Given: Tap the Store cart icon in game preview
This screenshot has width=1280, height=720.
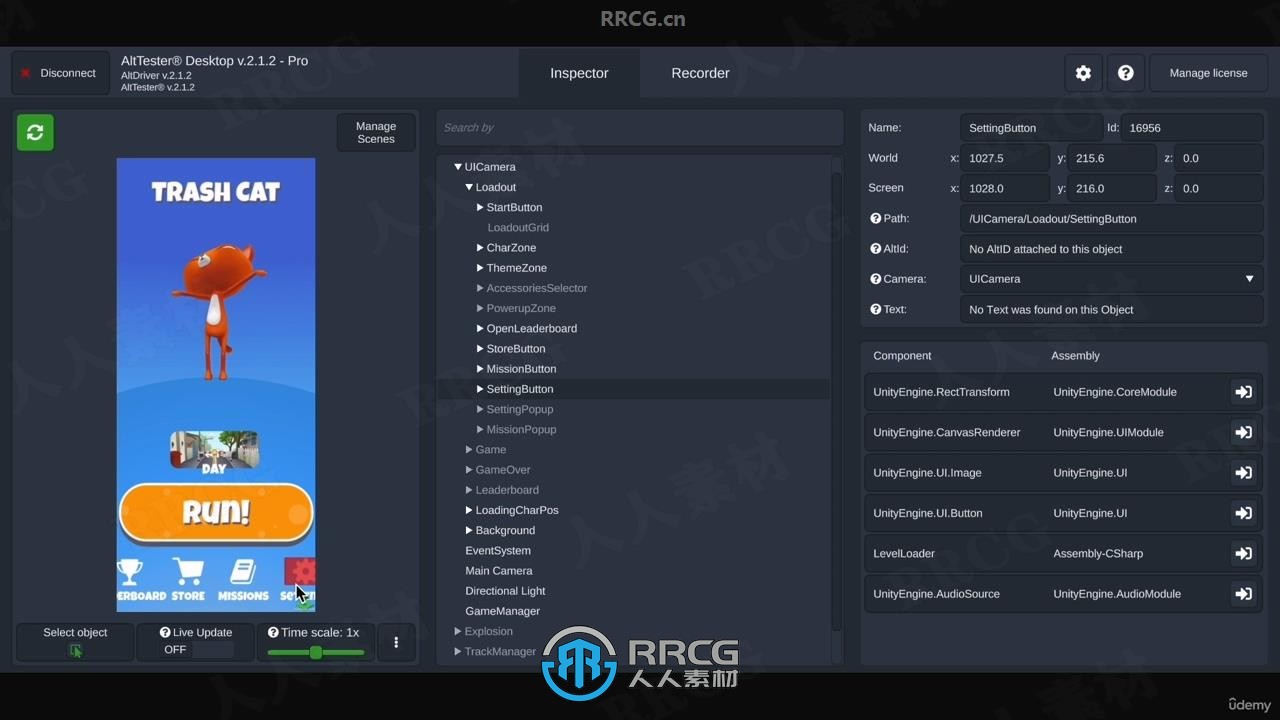Looking at the screenshot, I should 188,571.
